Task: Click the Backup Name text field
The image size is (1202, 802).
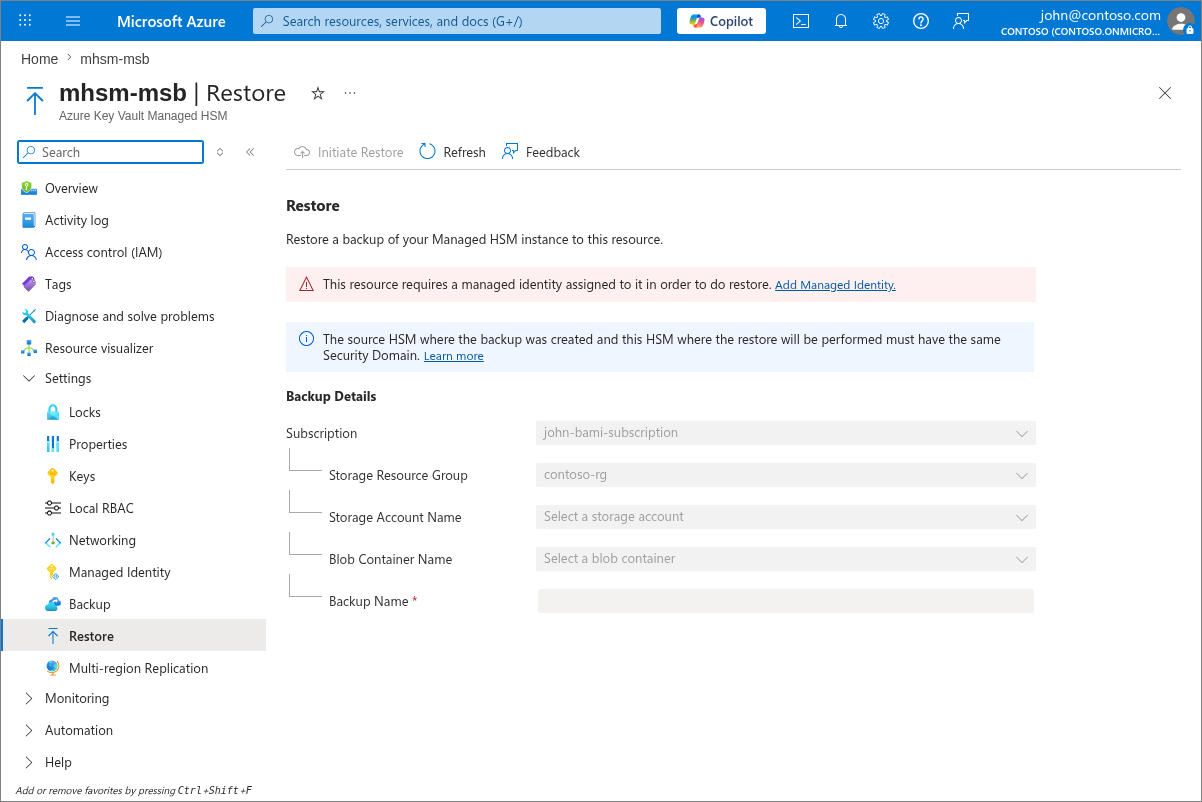Action: click(786, 601)
